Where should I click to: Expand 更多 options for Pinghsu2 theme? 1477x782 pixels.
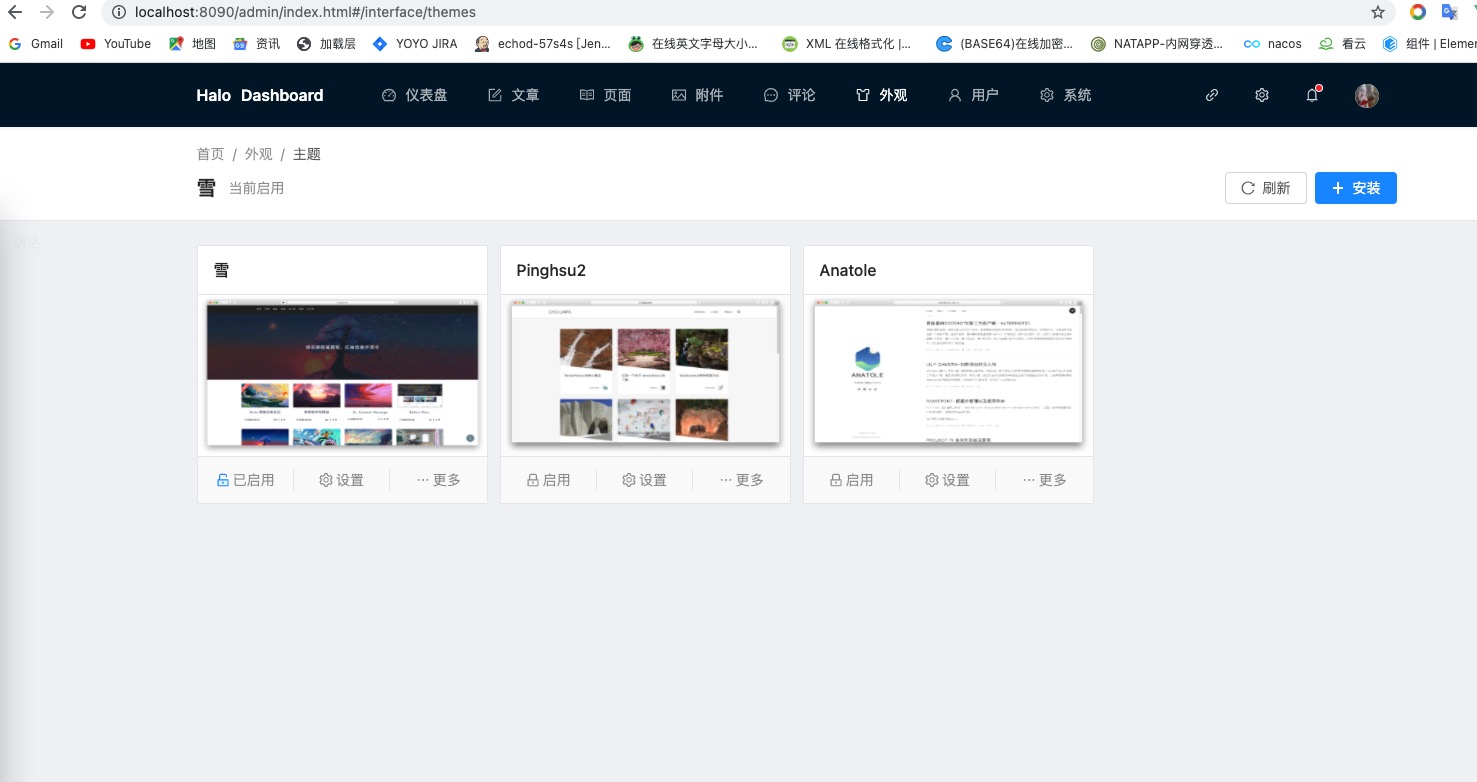[x=741, y=480]
